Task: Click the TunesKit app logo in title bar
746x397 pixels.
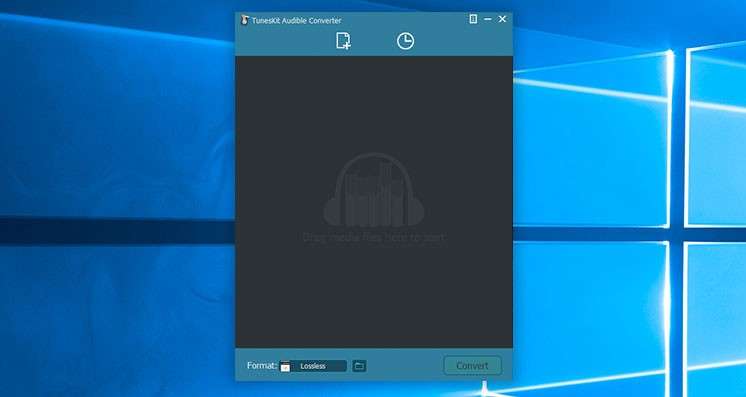Action: (245, 20)
